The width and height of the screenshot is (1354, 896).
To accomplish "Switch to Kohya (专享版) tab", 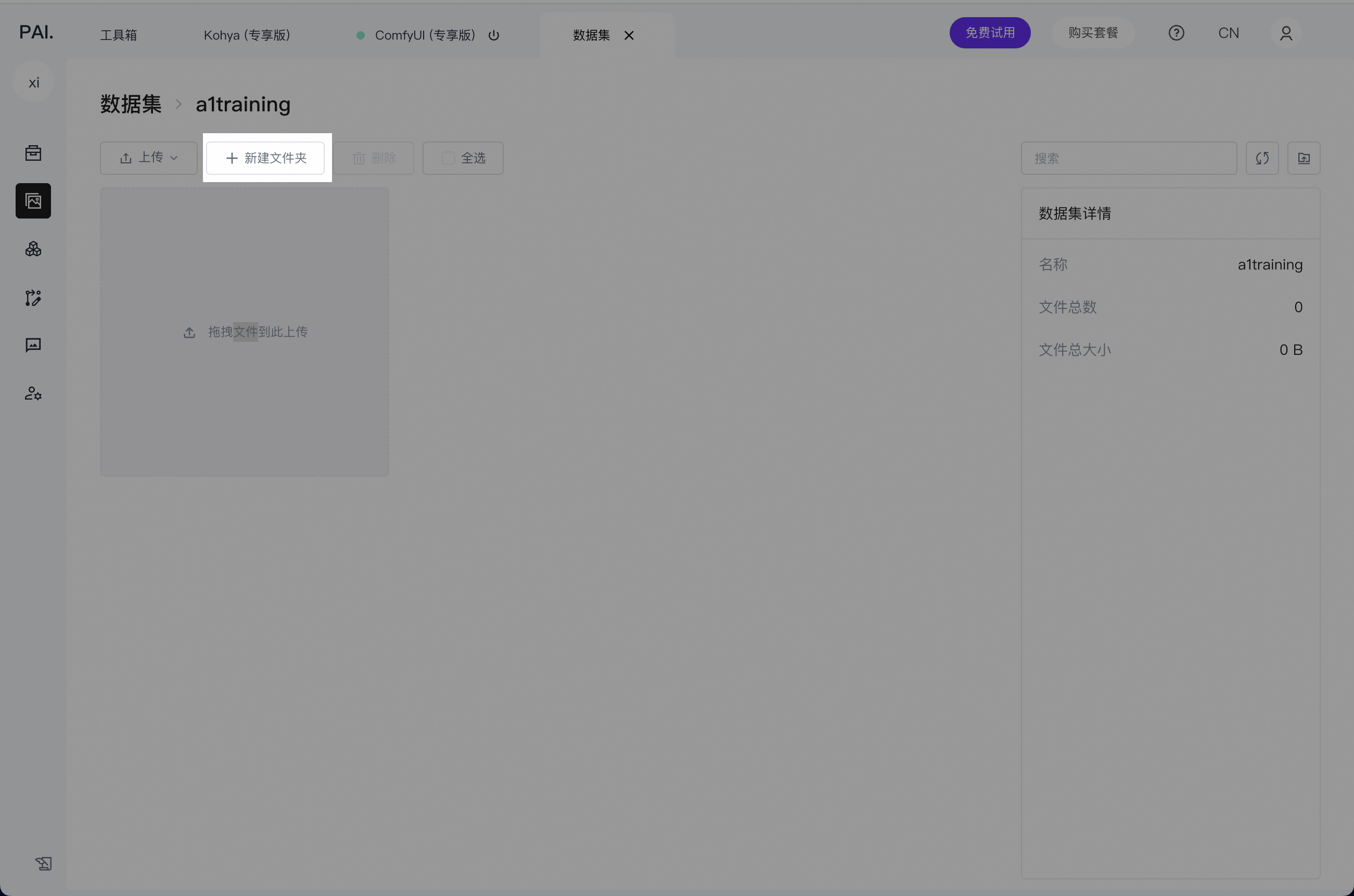I will 247,35.
